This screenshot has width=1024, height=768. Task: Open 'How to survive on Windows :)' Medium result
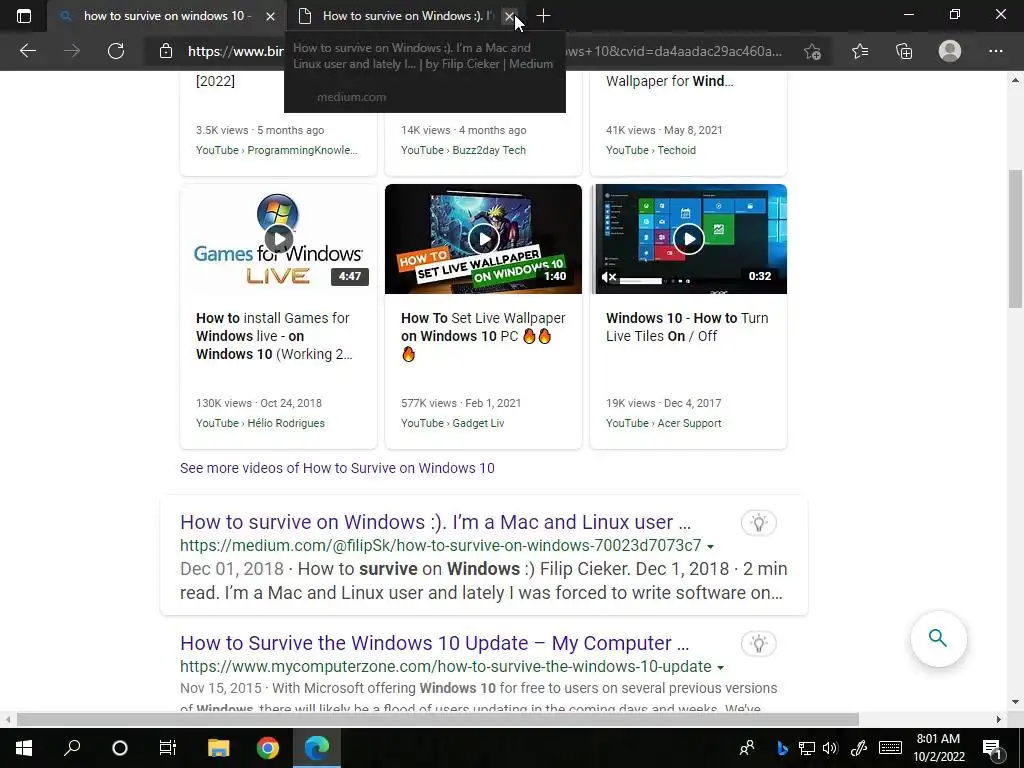[436, 522]
